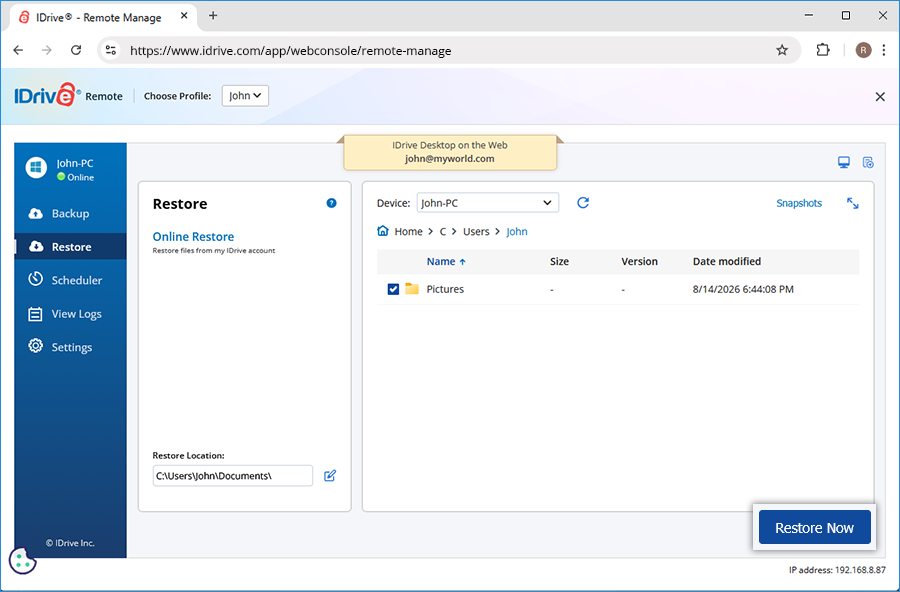Image resolution: width=900 pixels, height=592 pixels.
Task: Click the Pictures folder icon
Action: click(x=412, y=288)
